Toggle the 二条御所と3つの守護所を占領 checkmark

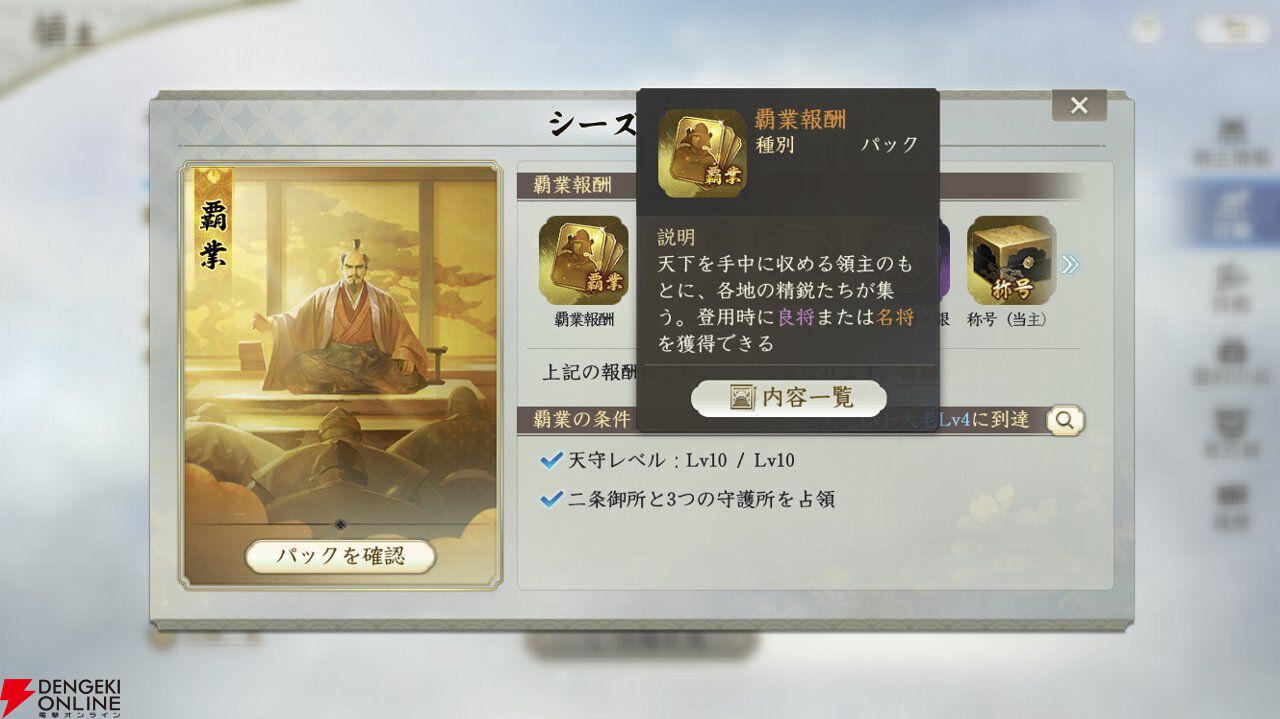pos(550,498)
